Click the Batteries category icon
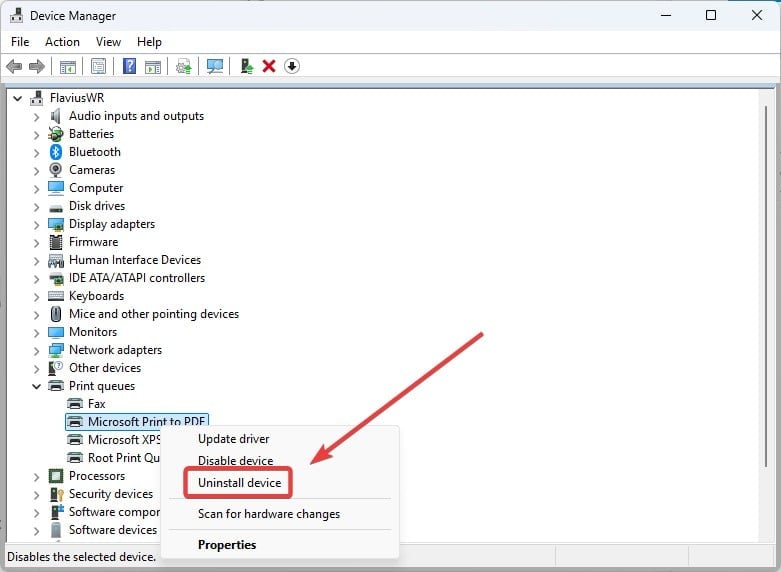This screenshot has width=781, height=572. click(x=56, y=134)
